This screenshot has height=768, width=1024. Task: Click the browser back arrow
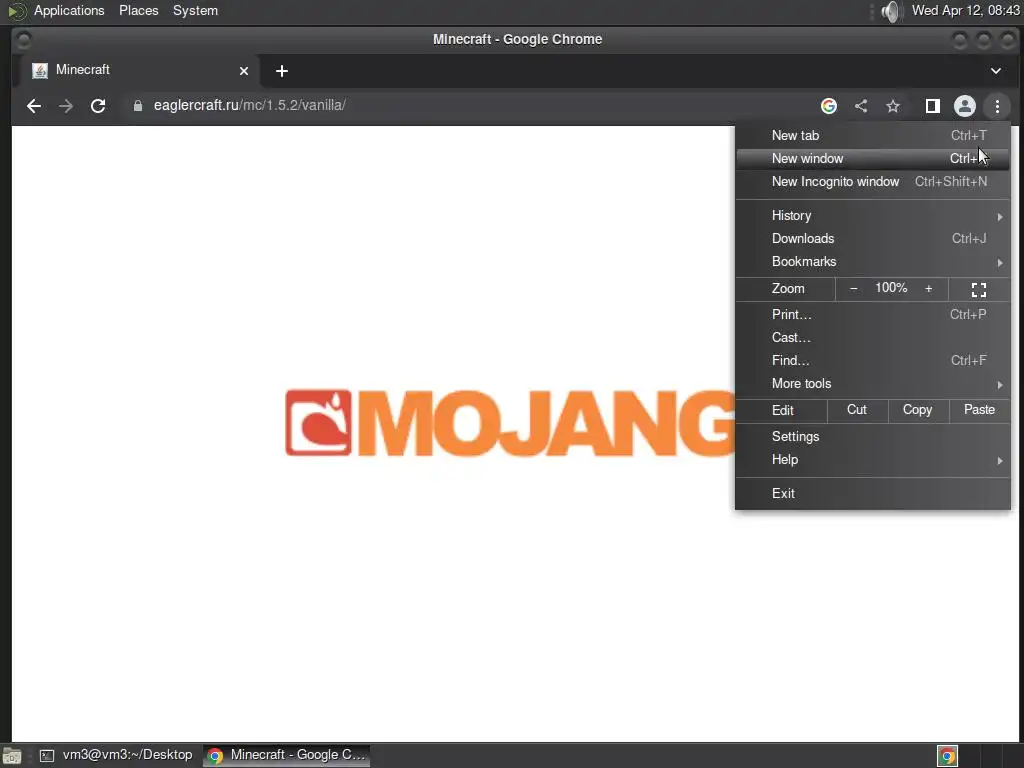pos(34,106)
